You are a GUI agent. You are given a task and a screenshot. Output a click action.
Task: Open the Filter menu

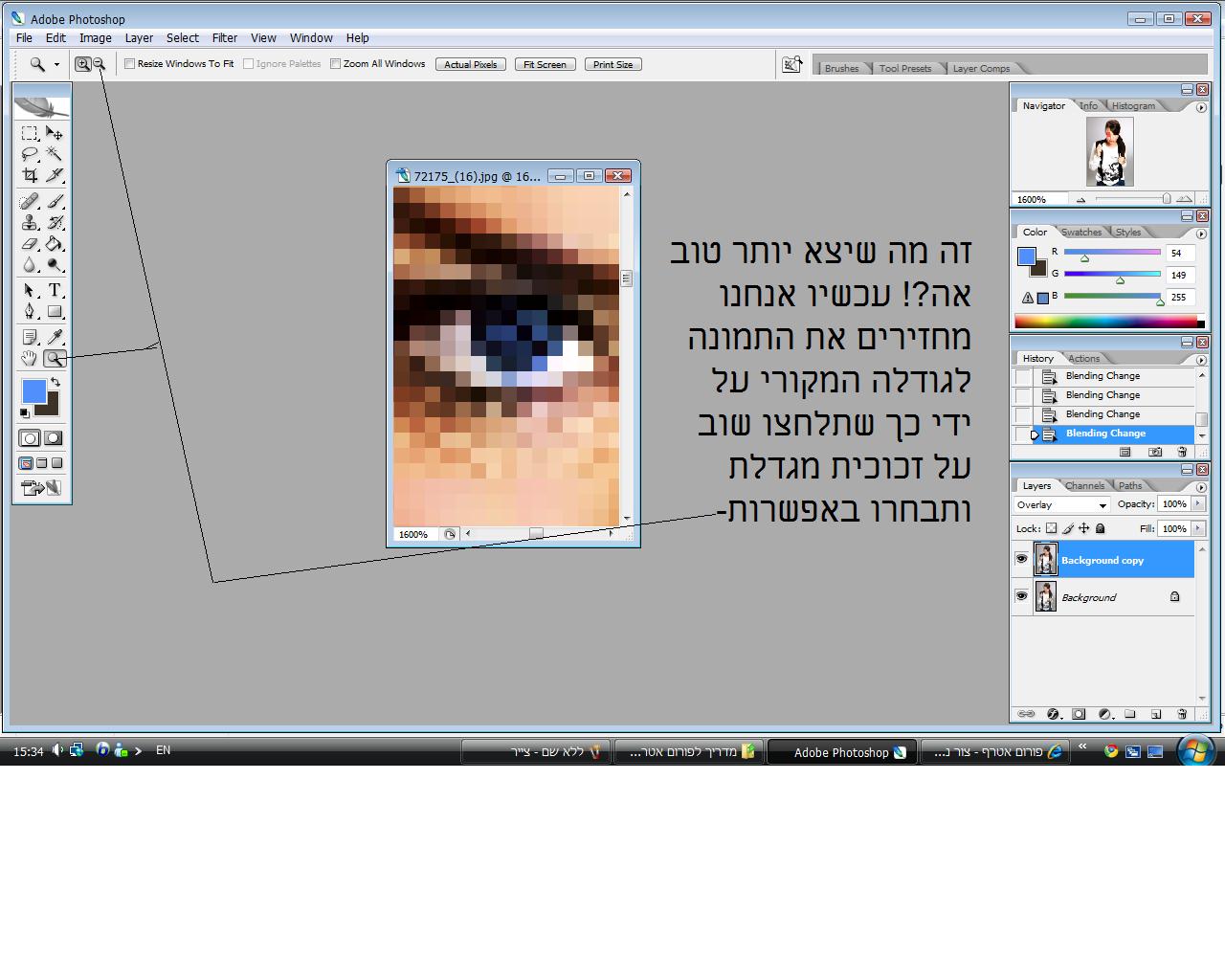click(225, 38)
